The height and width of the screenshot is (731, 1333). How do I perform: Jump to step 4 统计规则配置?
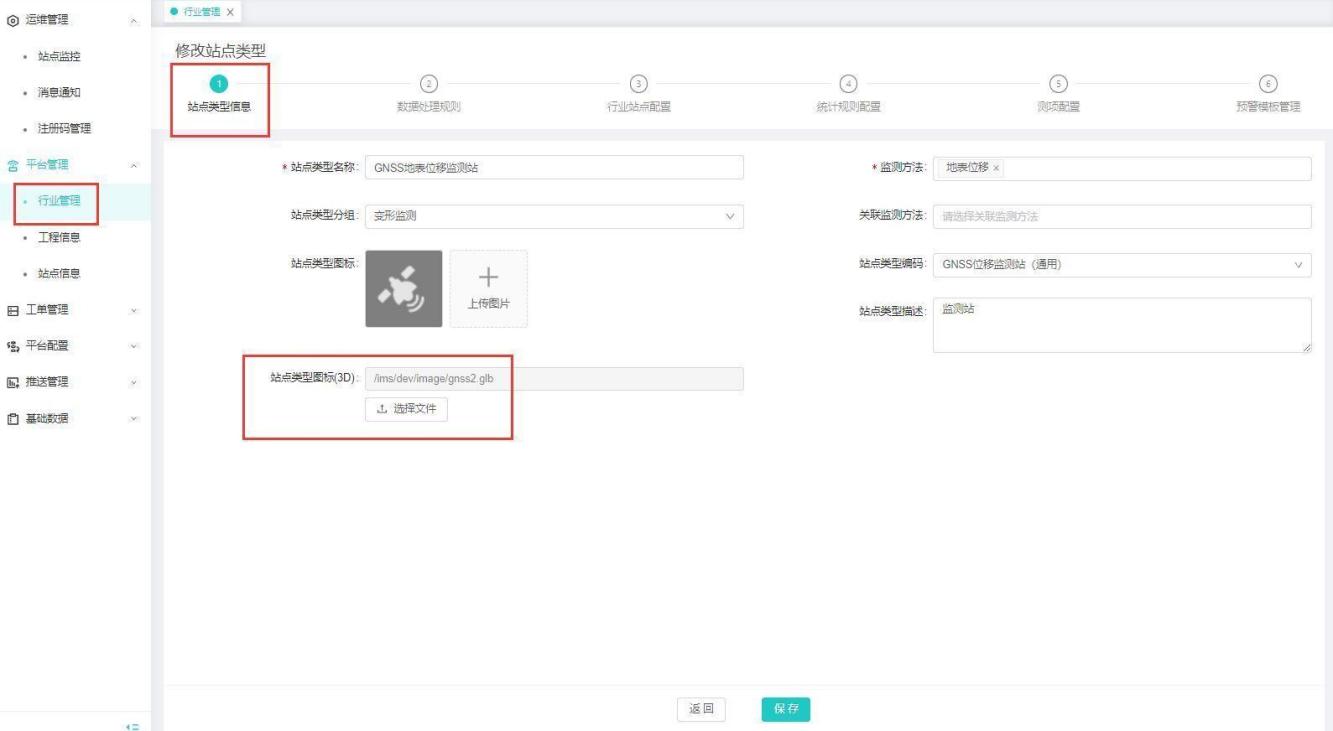coord(848,85)
